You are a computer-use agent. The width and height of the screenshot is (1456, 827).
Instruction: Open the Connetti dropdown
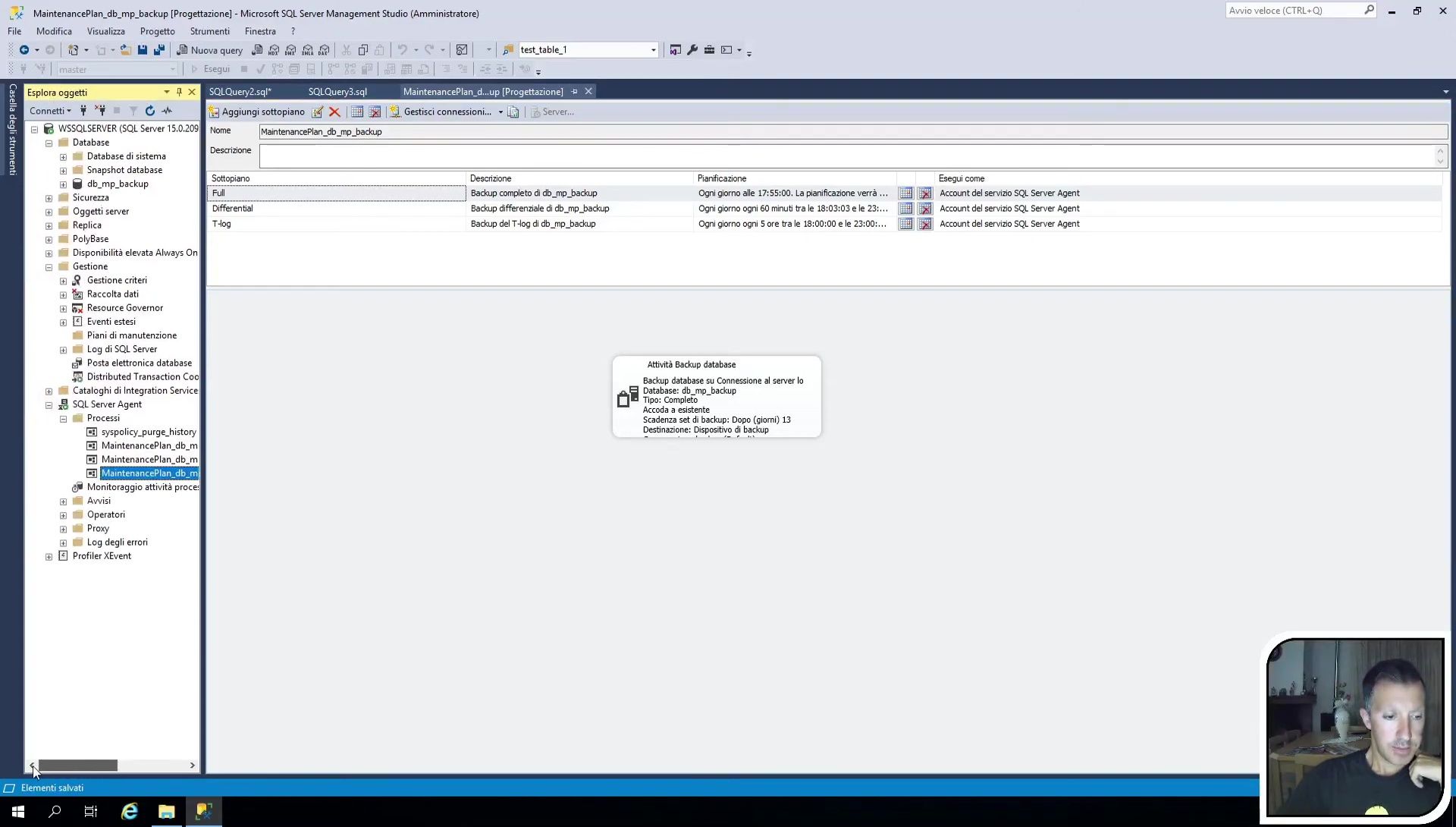tap(50, 111)
